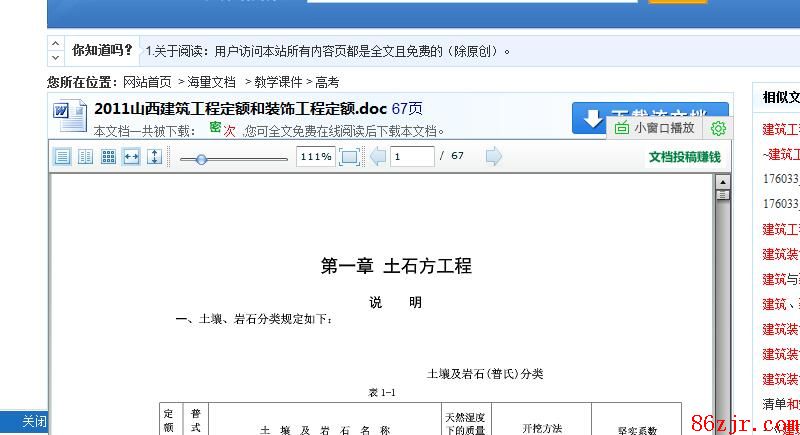The height and width of the screenshot is (435, 800).
Task: Open thumbnail grid view
Action: (x=108, y=156)
